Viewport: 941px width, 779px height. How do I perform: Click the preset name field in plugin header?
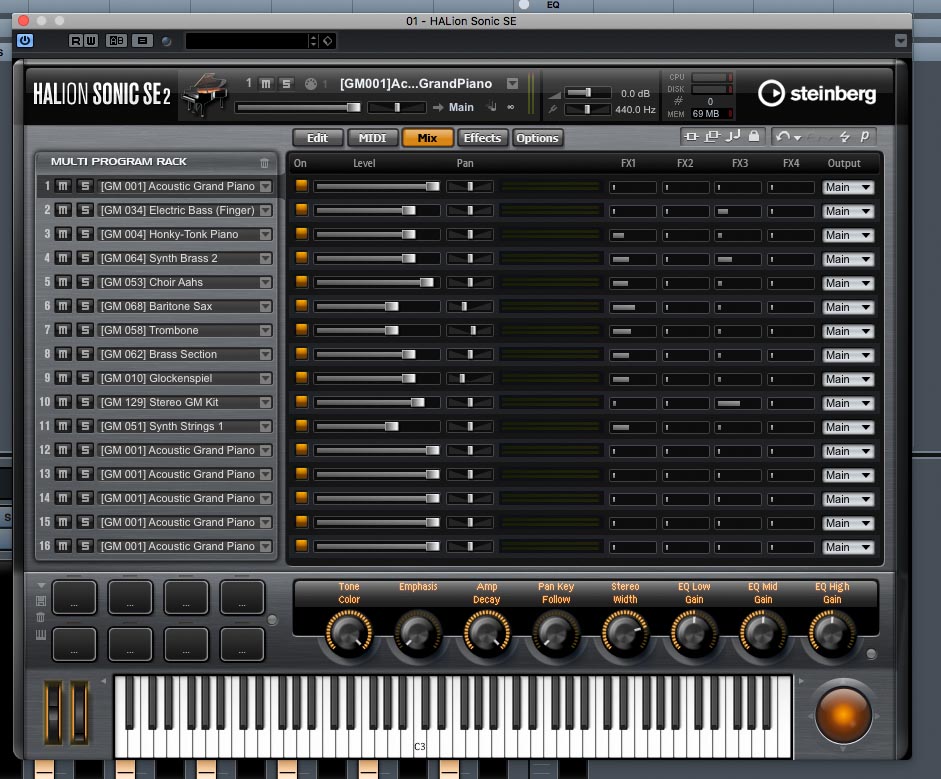248,41
